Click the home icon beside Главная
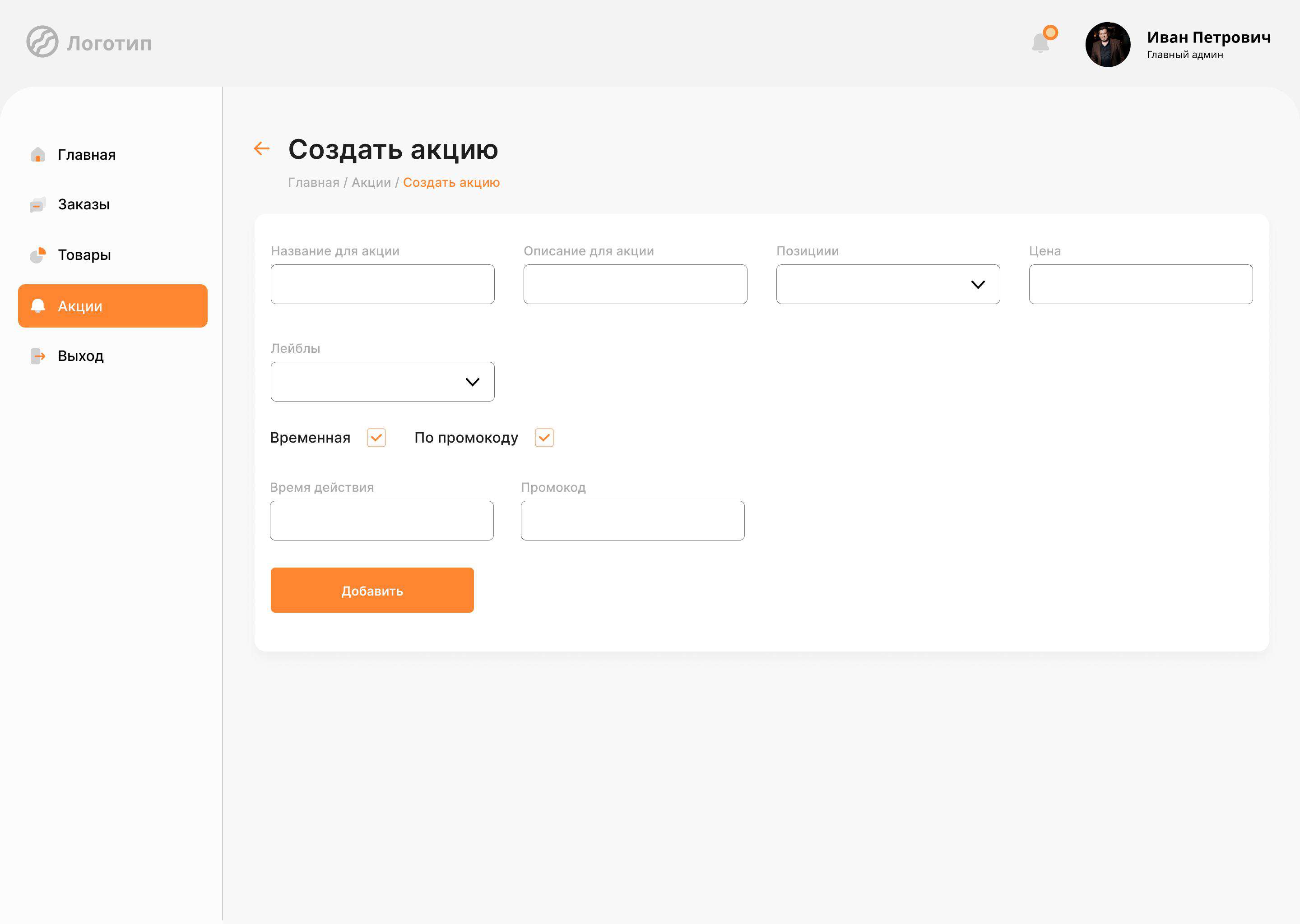This screenshot has height=924, width=1300. coord(37,155)
